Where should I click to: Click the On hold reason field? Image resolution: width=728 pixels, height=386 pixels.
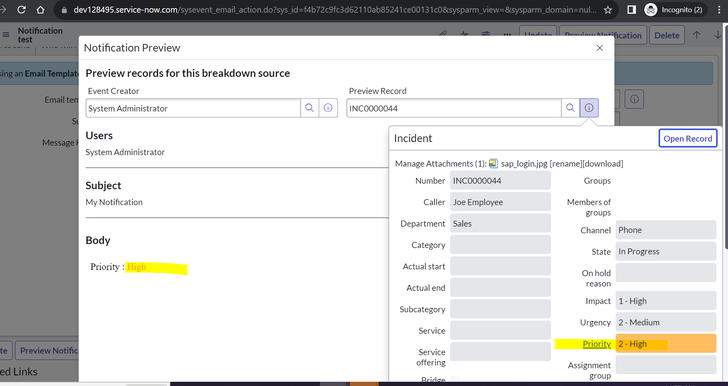coord(666,273)
